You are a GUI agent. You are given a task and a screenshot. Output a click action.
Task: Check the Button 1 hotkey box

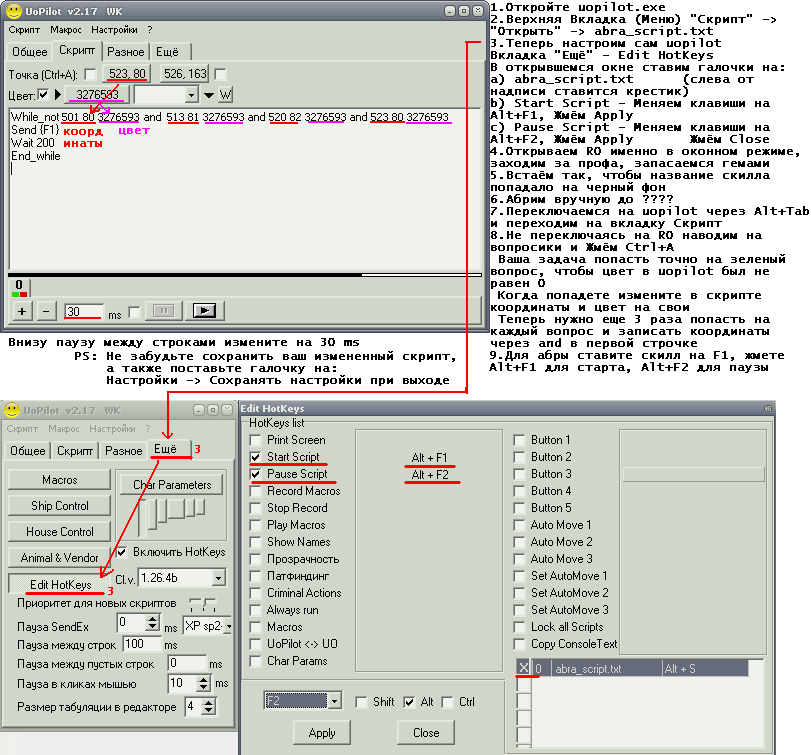[519, 440]
